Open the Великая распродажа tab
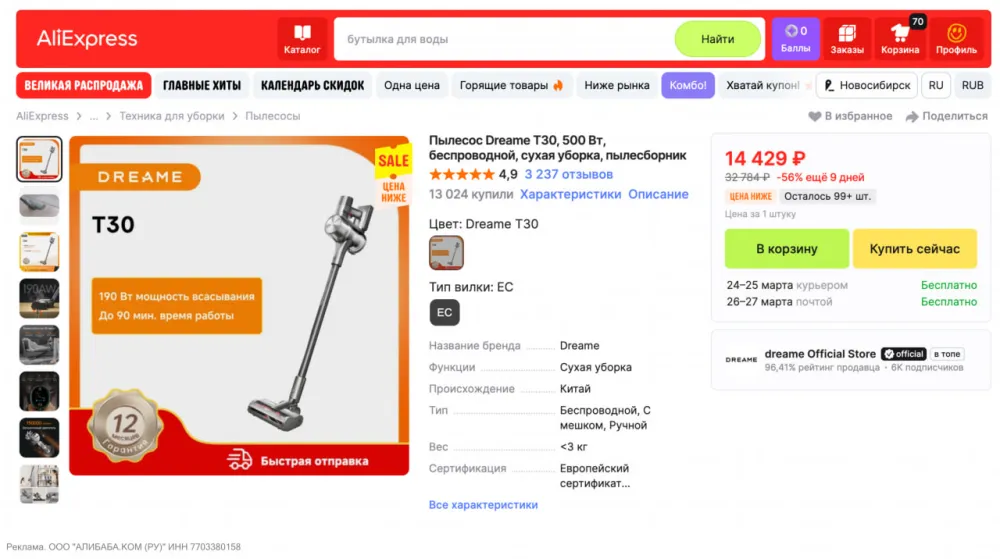 (x=84, y=85)
